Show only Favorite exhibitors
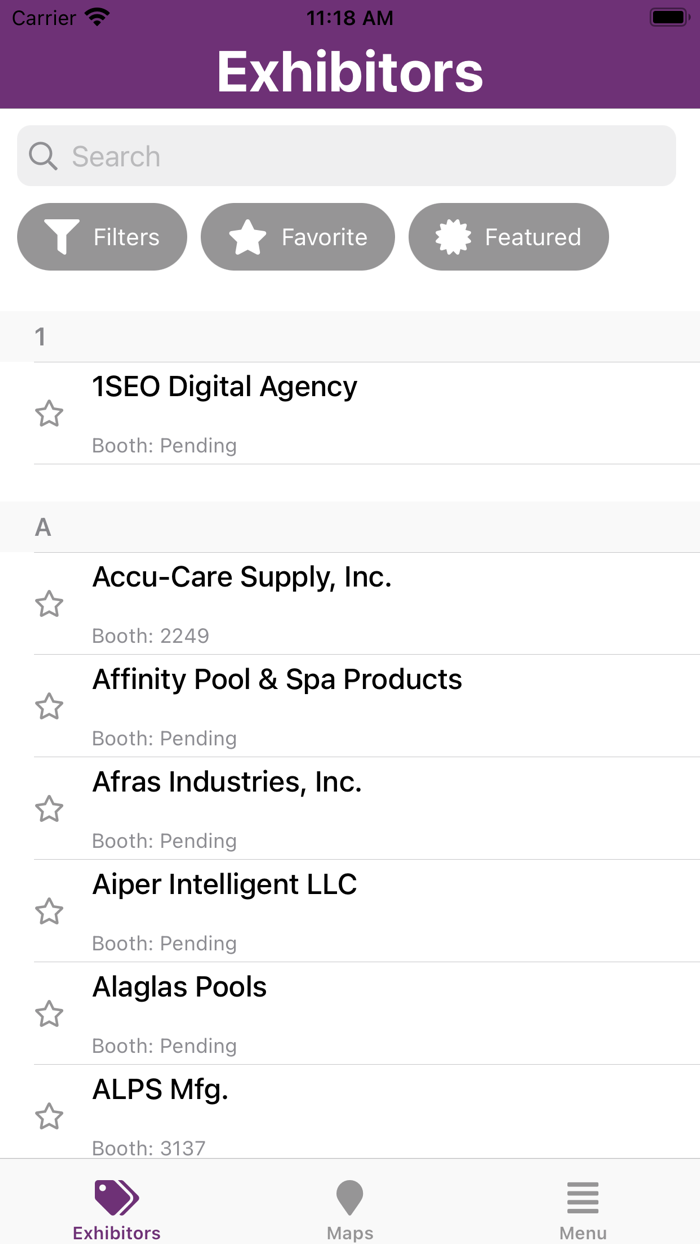The image size is (700, 1244). 298,237
